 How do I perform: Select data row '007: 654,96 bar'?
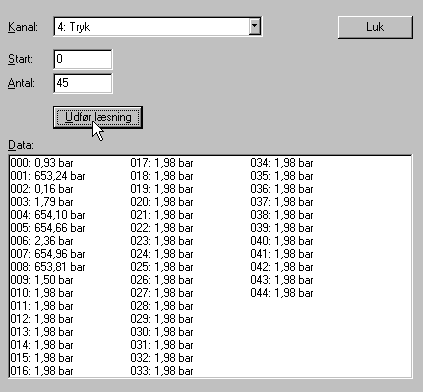tap(48, 254)
